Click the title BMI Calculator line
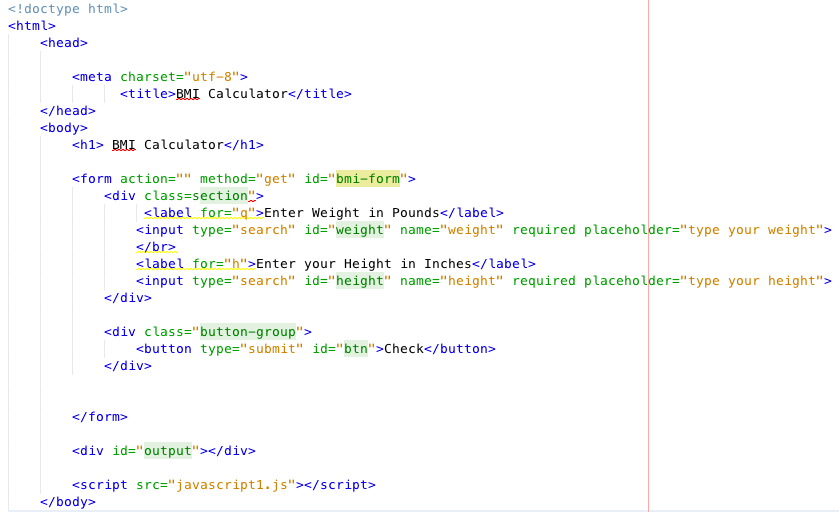 [236, 94]
